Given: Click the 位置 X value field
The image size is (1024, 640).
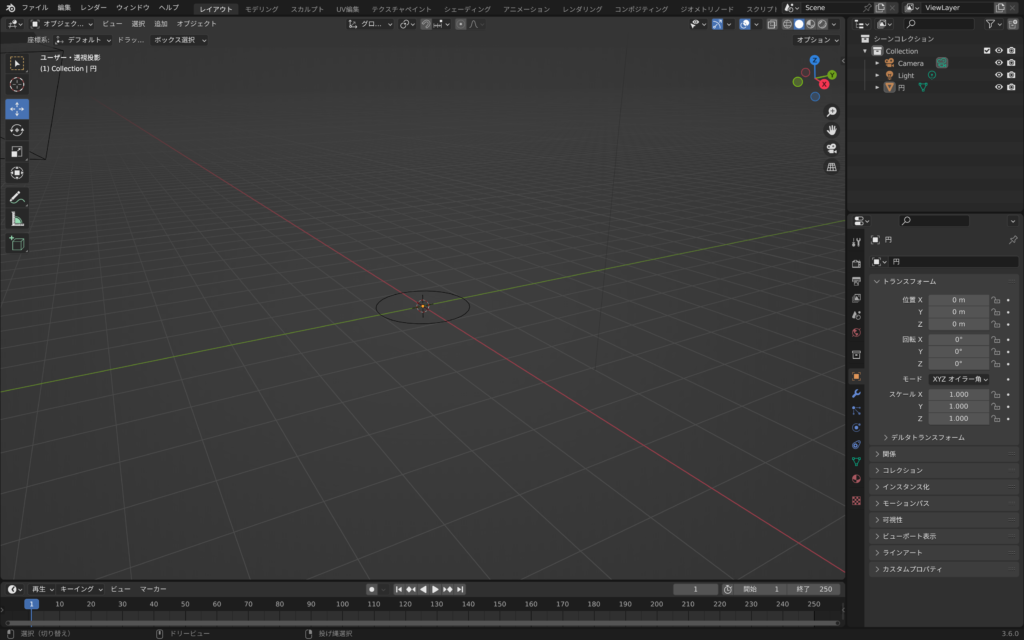Looking at the screenshot, I should [958, 300].
